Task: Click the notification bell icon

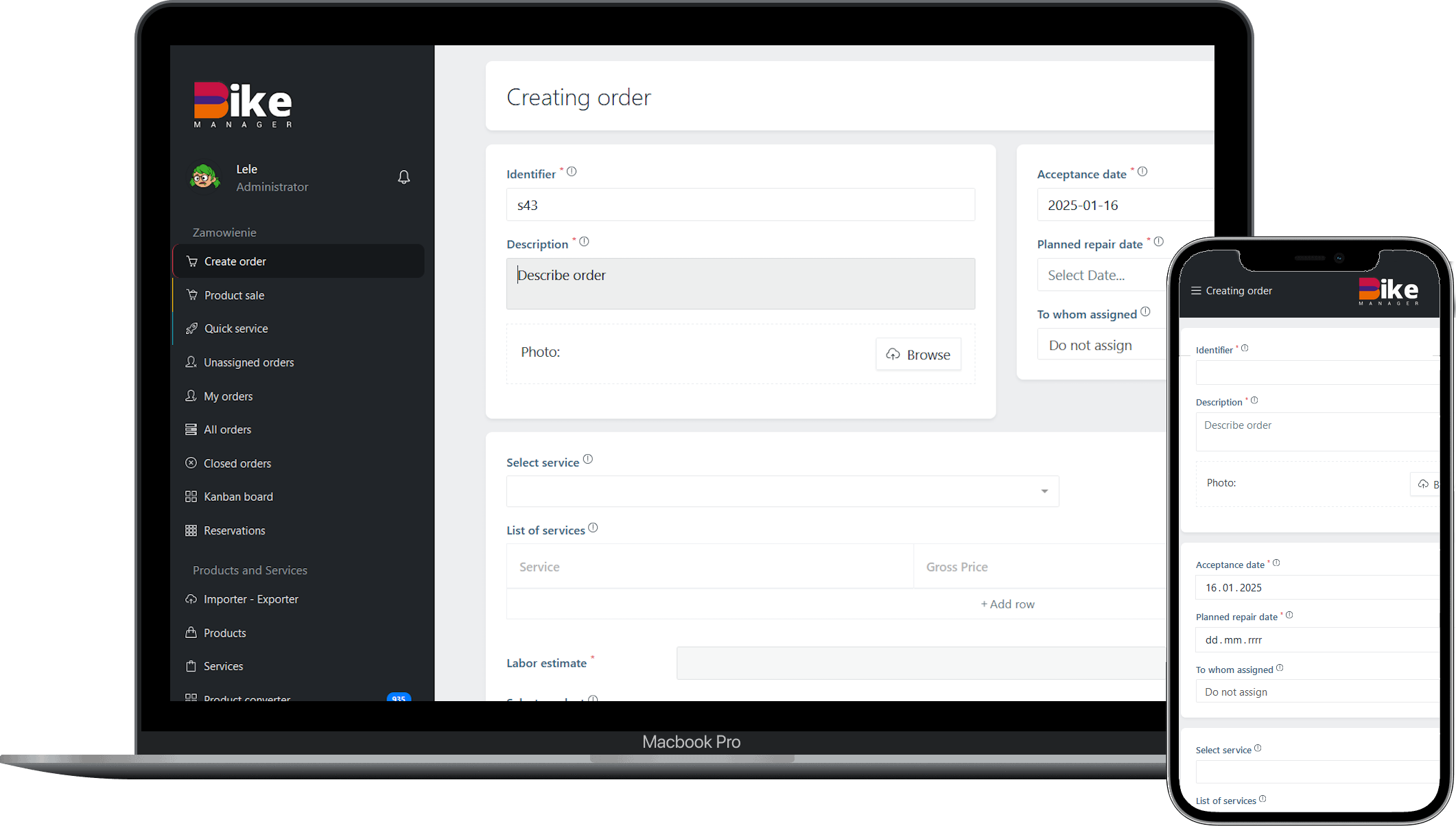Action: 403,177
